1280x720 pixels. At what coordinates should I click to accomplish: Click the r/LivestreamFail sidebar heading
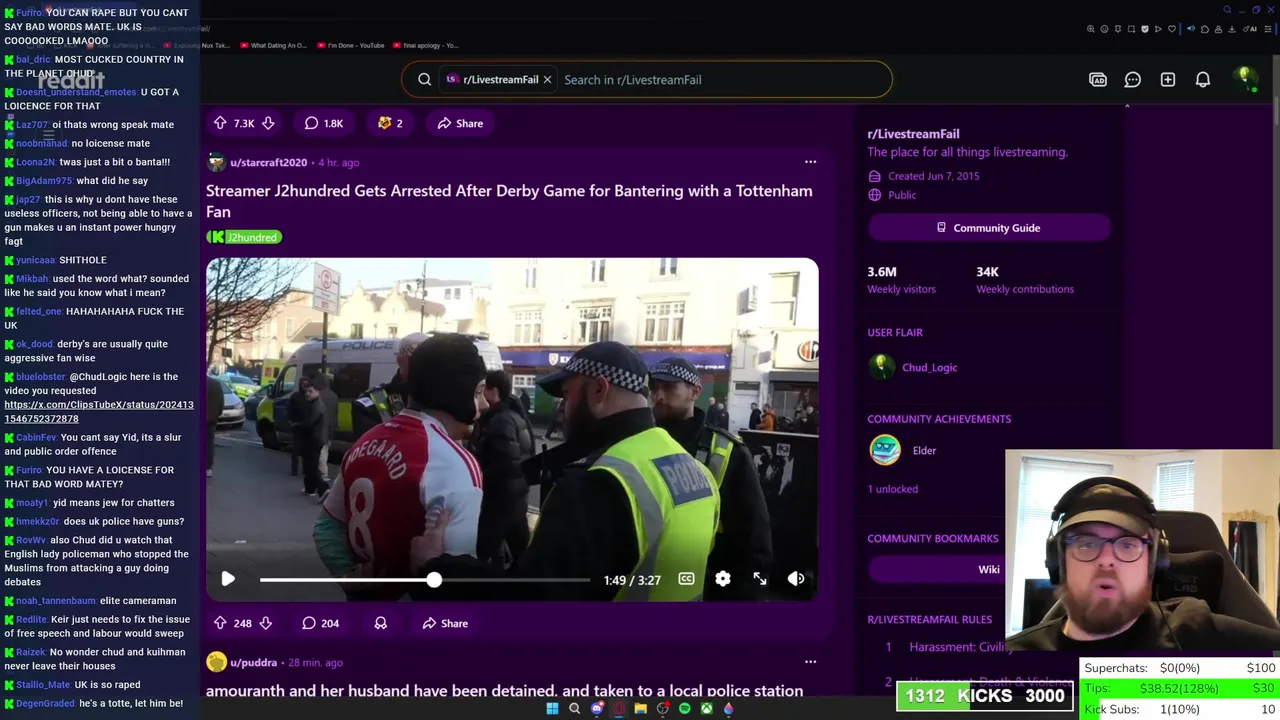(913, 133)
